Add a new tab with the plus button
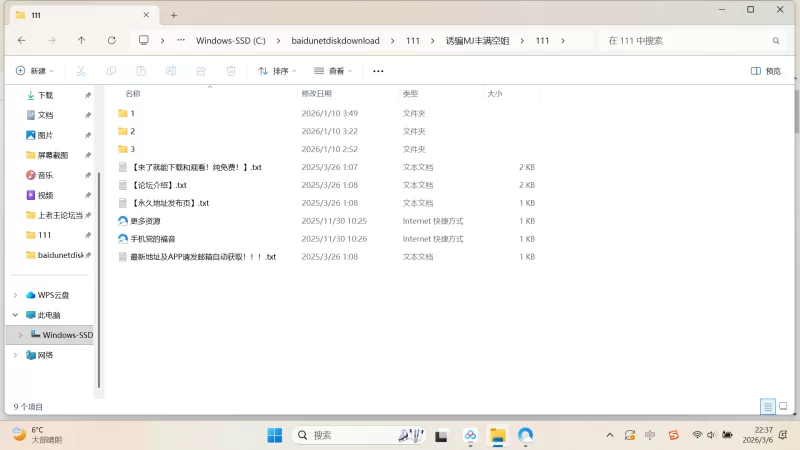Viewport: 800px width, 450px height. click(x=173, y=15)
